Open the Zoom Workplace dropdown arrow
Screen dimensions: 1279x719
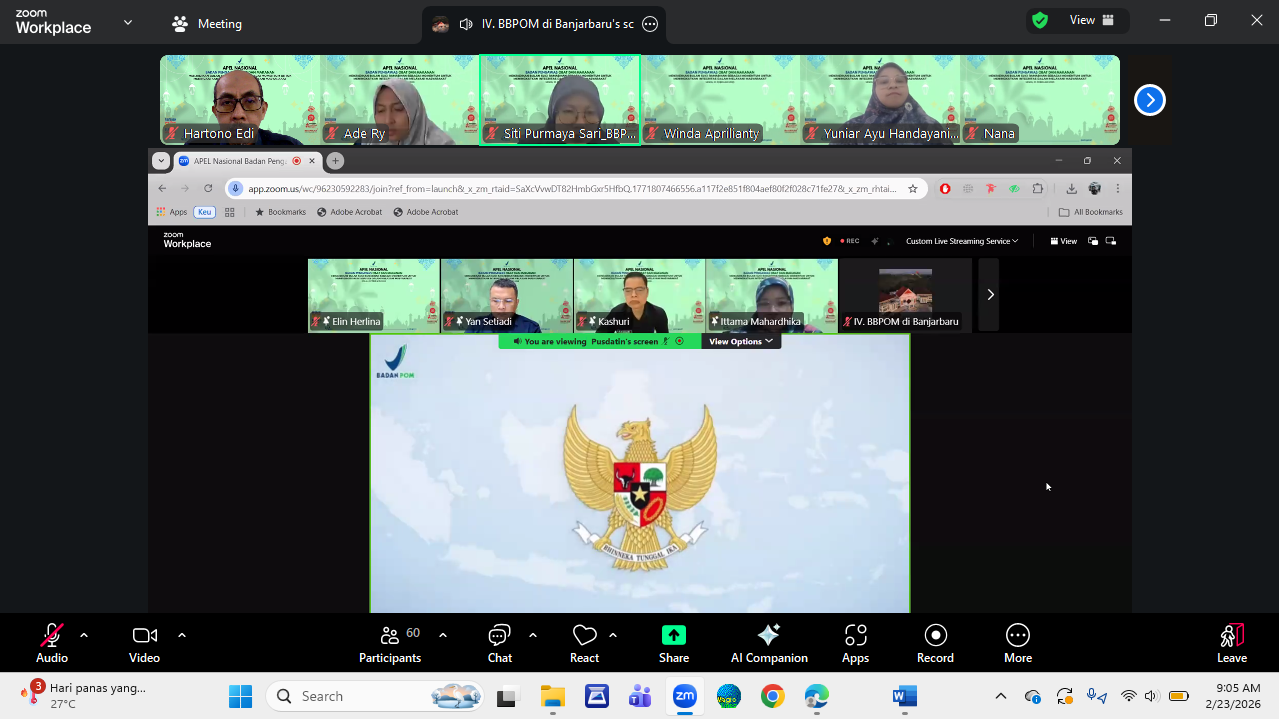128,22
